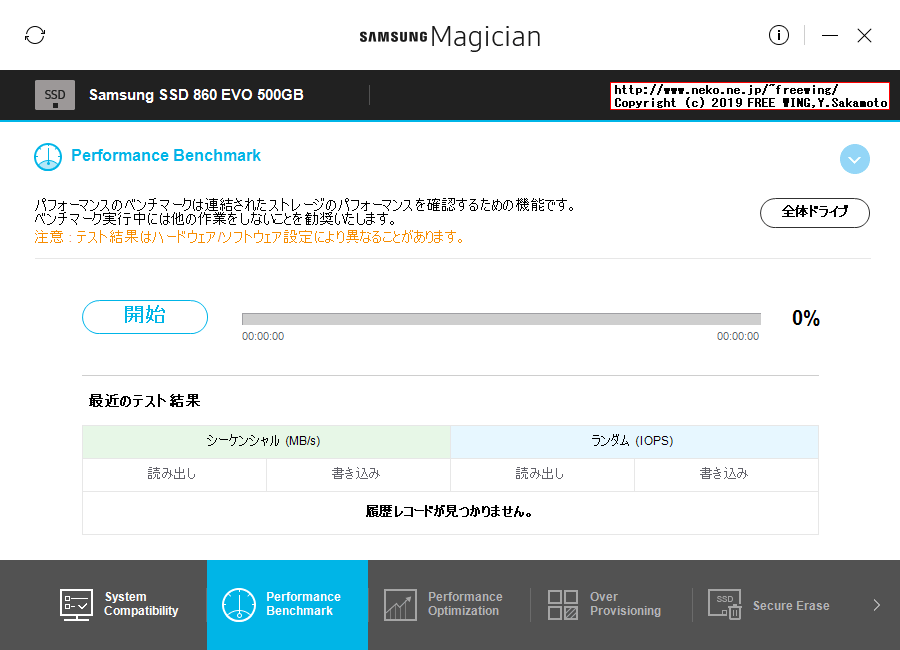
Task: Click the Samsung SSD 860 EVO 500GB label
Action: click(x=196, y=94)
